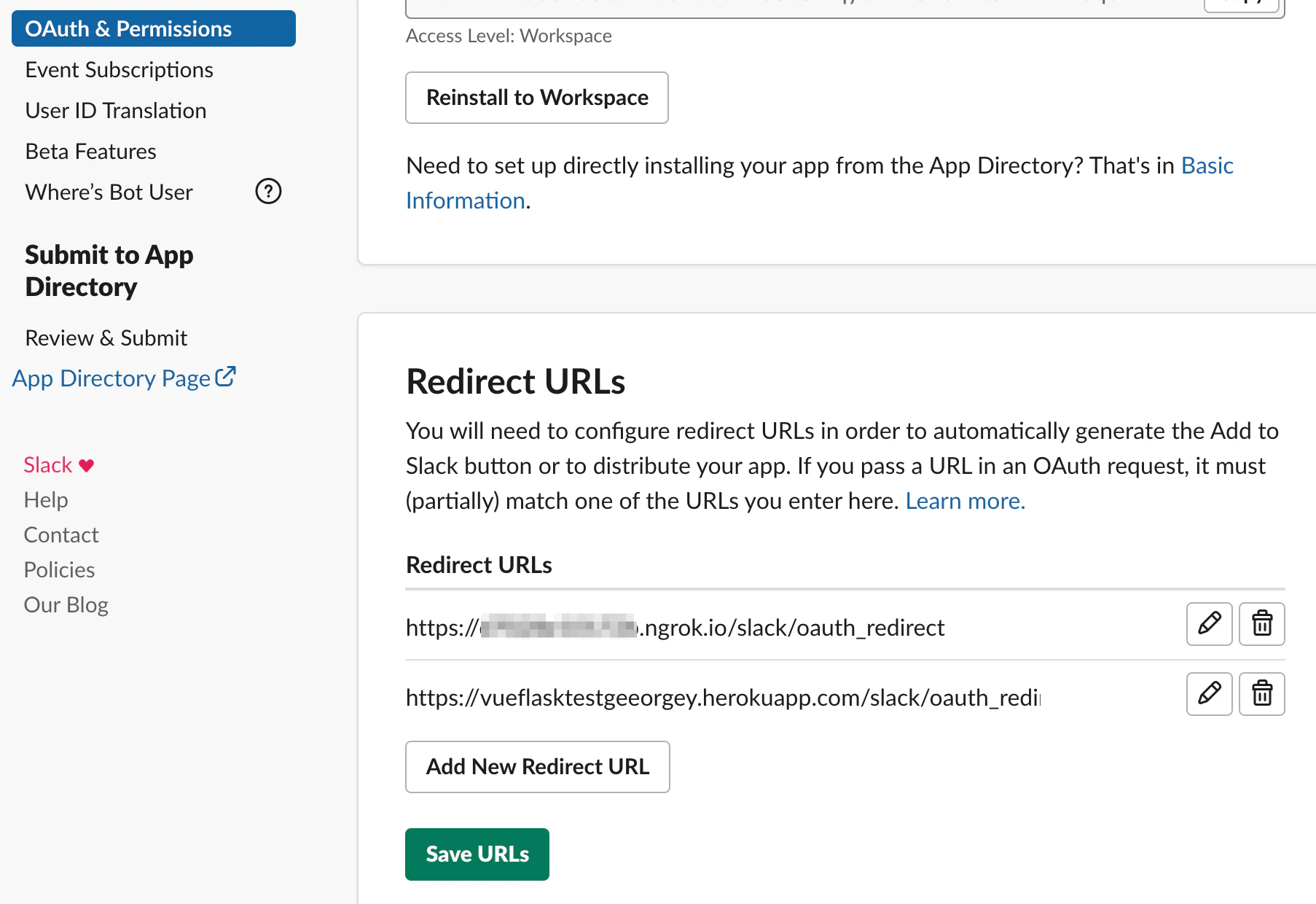Click Reinstall to Workspace button
This screenshot has height=904, width=1316.
coord(537,98)
